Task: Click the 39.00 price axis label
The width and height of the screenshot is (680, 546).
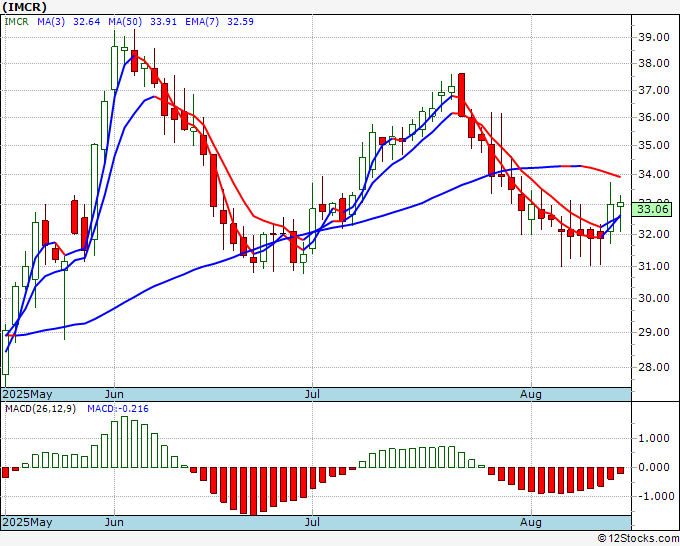Action: click(x=654, y=37)
